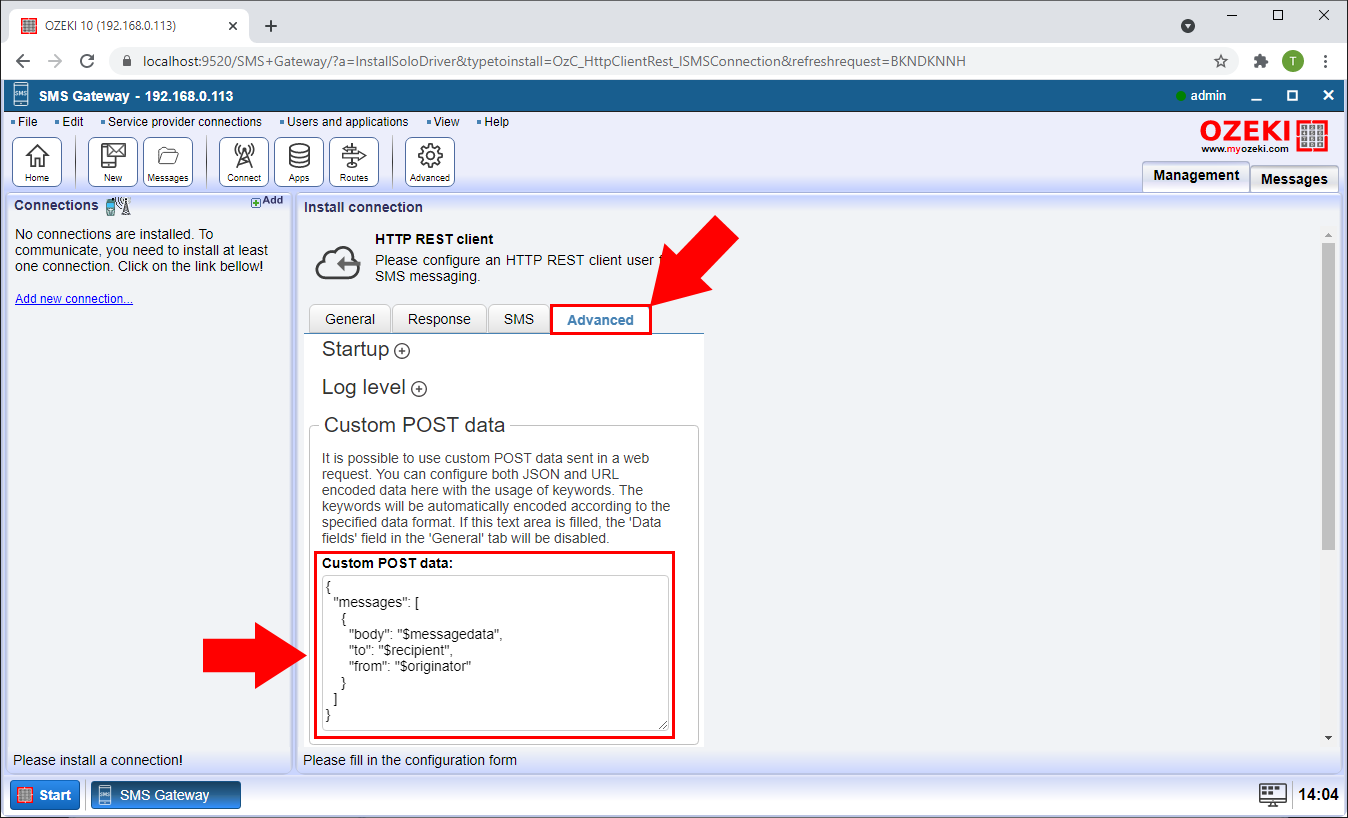Click inside the Custom POST data textarea

[x=495, y=653]
